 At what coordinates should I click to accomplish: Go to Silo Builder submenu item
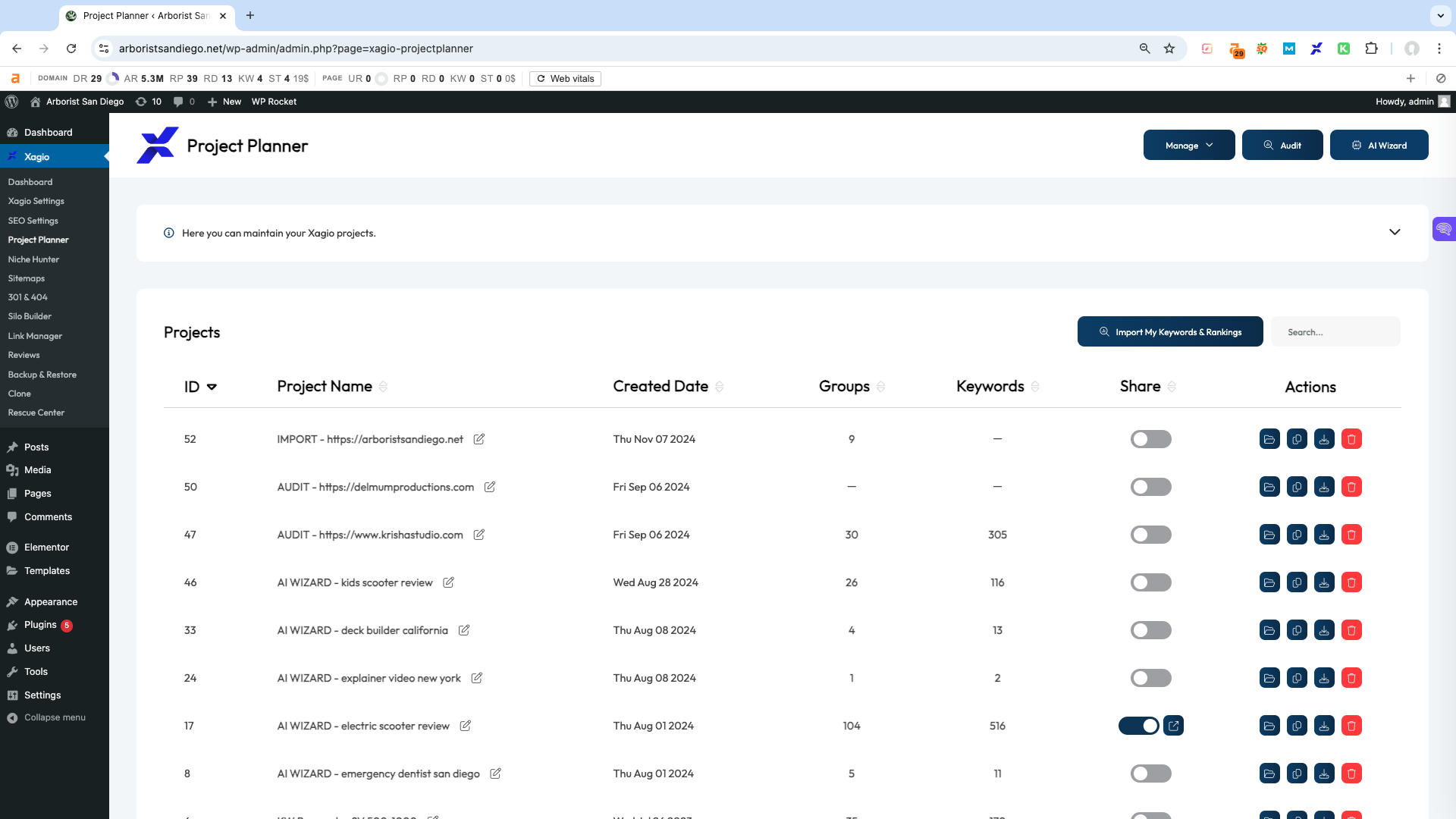[x=30, y=316]
